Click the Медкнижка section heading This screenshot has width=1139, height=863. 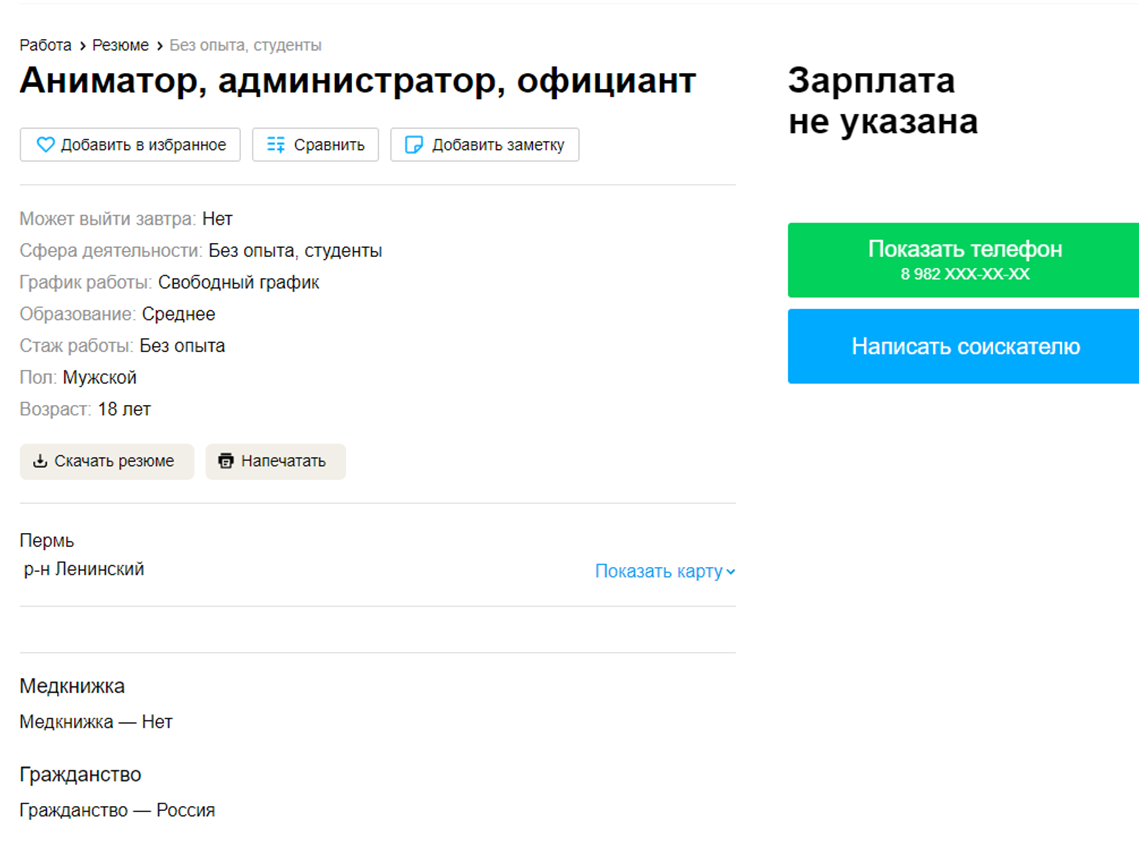click(72, 686)
